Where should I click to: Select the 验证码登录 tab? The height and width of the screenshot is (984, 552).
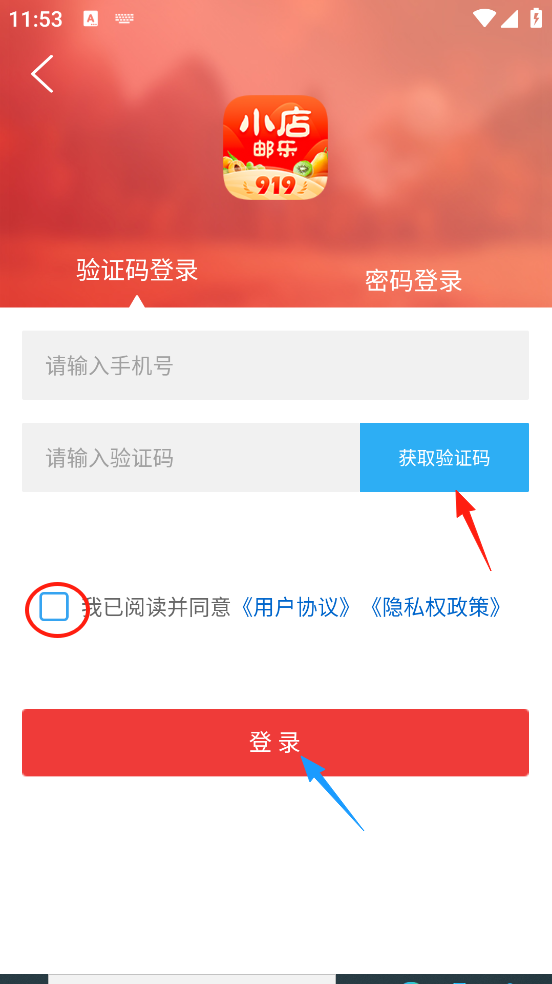pos(137,270)
